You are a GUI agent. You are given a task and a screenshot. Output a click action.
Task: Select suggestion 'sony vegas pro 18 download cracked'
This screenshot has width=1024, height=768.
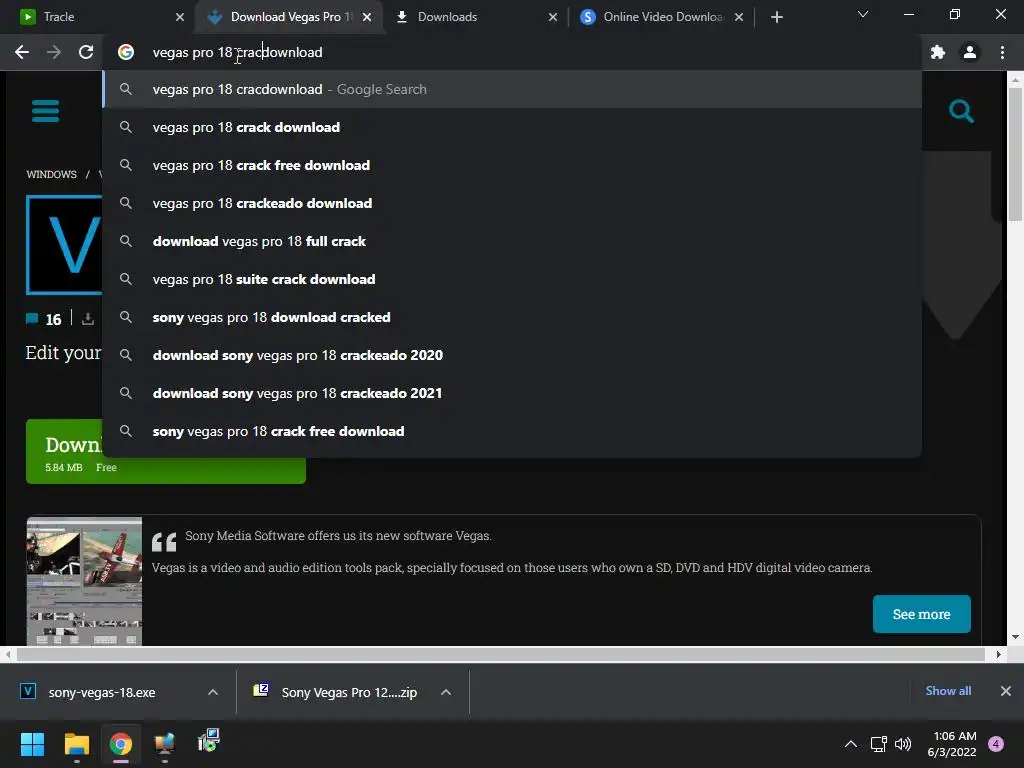pyautogui.click(x=512, y=317)
